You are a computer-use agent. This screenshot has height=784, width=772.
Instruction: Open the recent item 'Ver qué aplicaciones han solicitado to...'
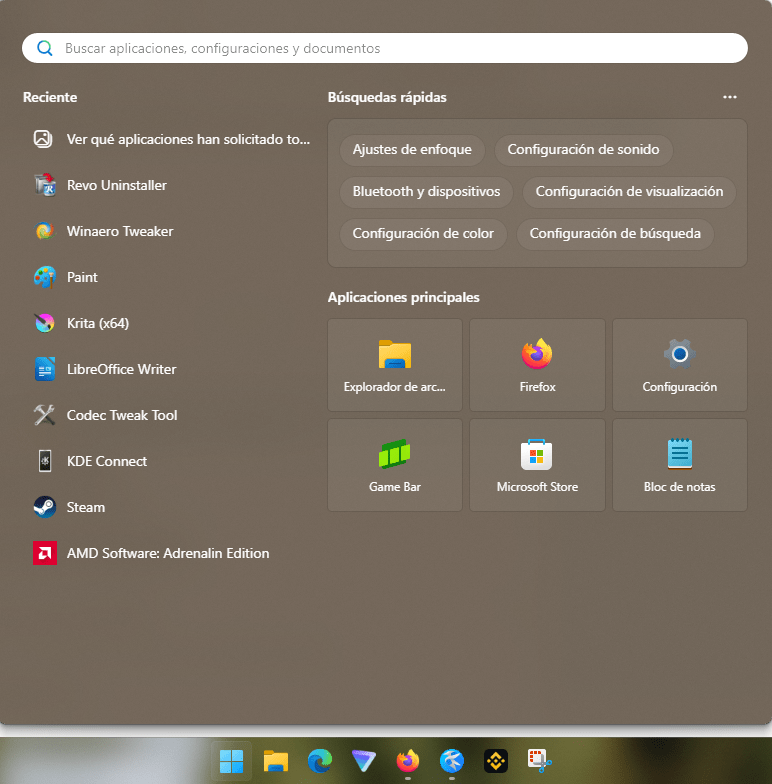tap(172, 139)
